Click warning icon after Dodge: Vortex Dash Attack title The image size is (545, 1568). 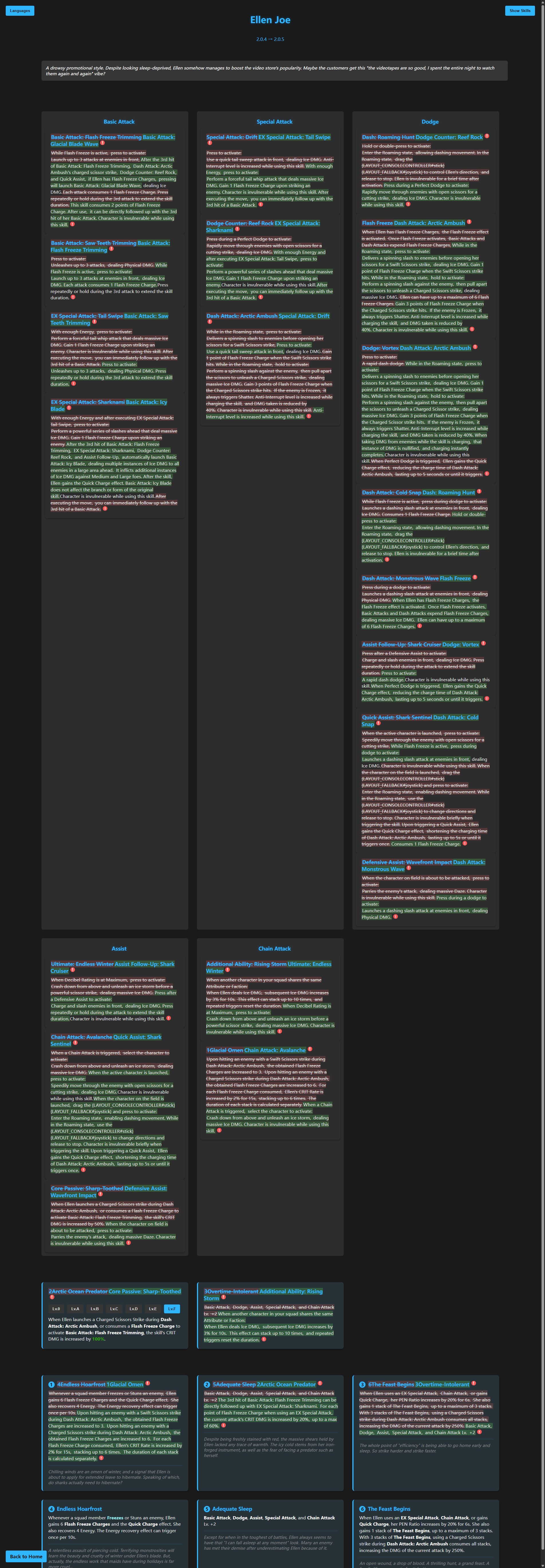pos(475,347)
